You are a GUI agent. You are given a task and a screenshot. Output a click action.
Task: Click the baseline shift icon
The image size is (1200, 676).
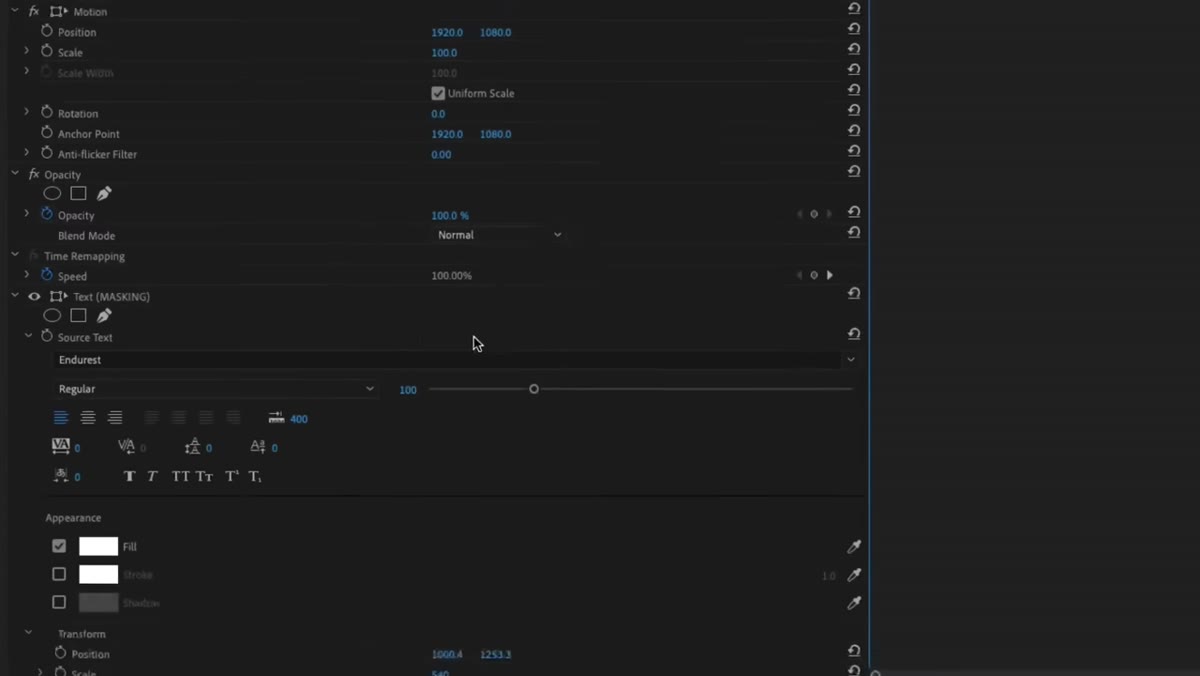(x=258, y=446)
